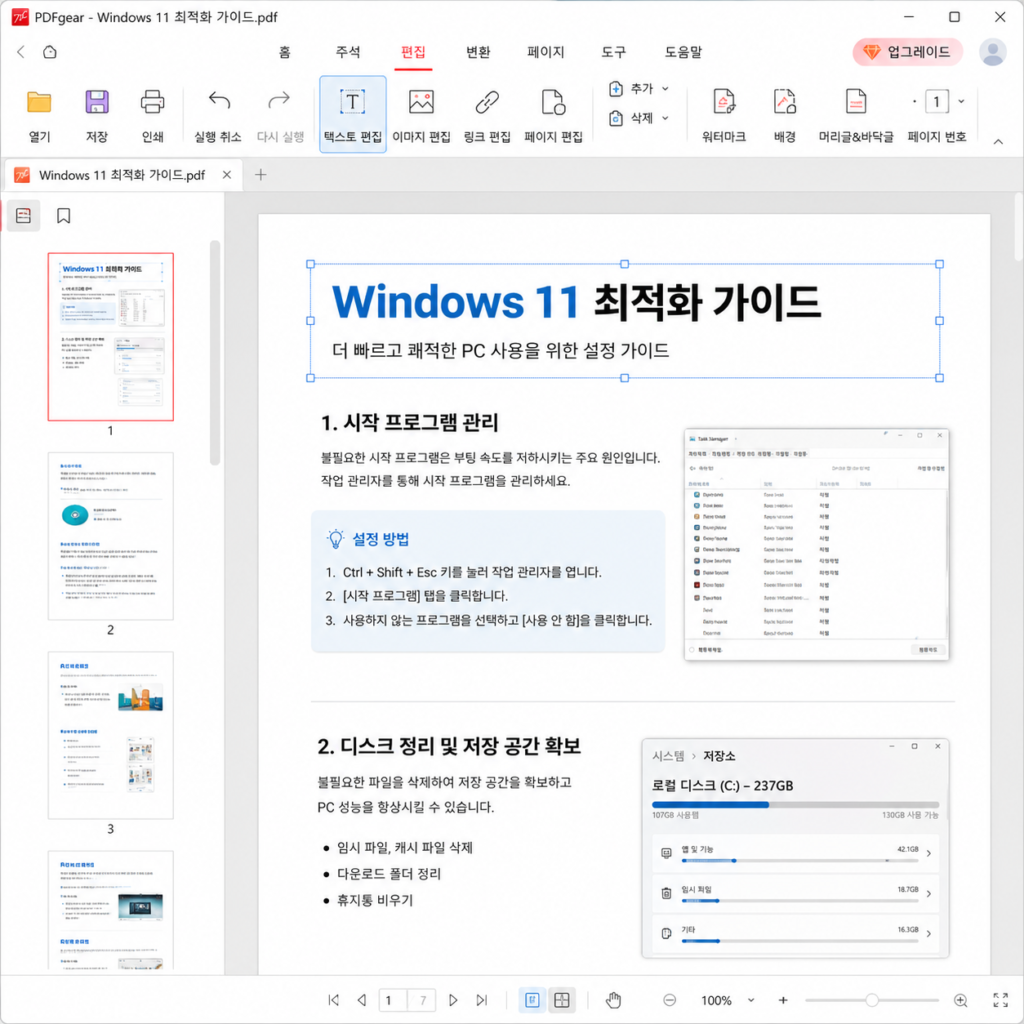Go to the next page icon
Screen dimensions: 1024x1024
pyautogui.click(x=453, y=1000)
